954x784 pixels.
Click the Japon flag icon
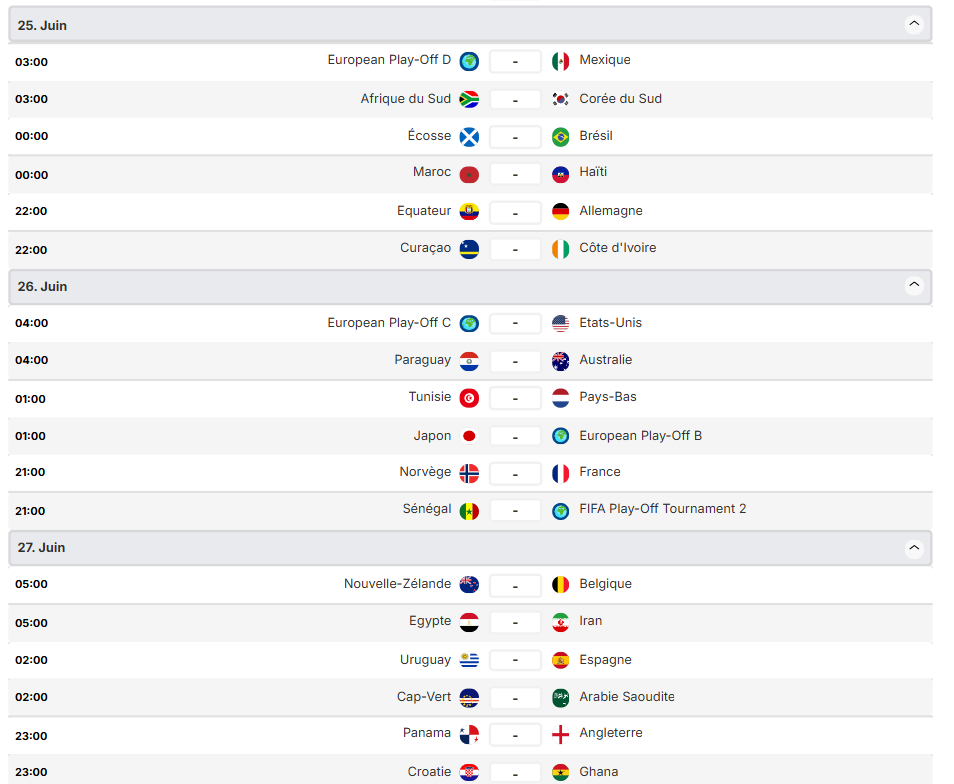point(469,436)
